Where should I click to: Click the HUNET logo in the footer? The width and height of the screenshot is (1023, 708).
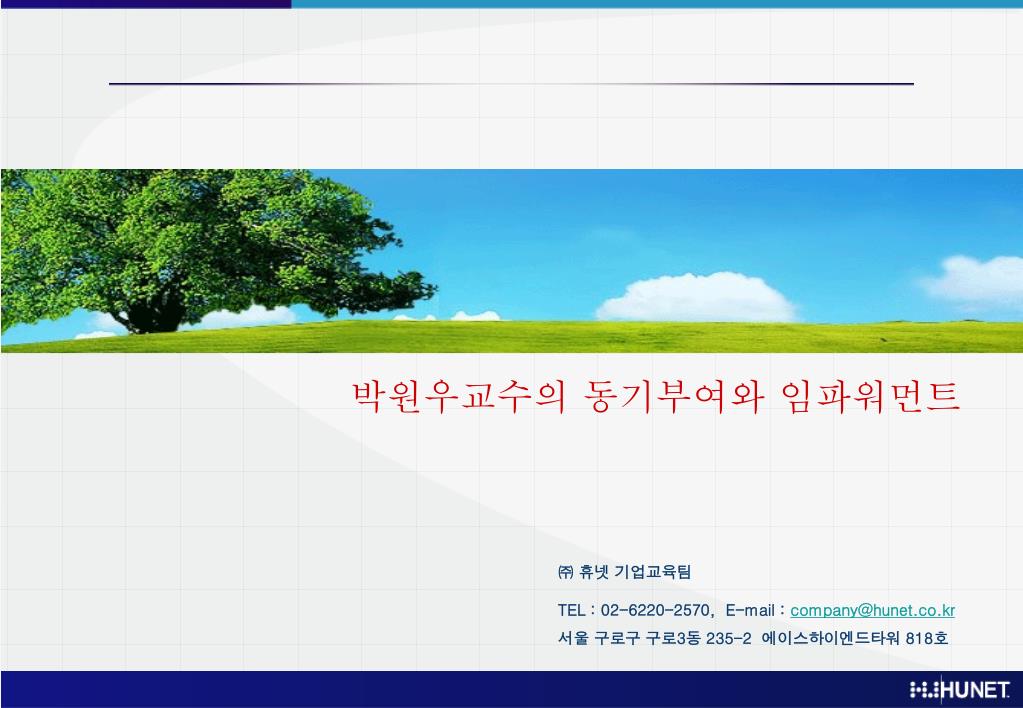(x=960, y=690)
